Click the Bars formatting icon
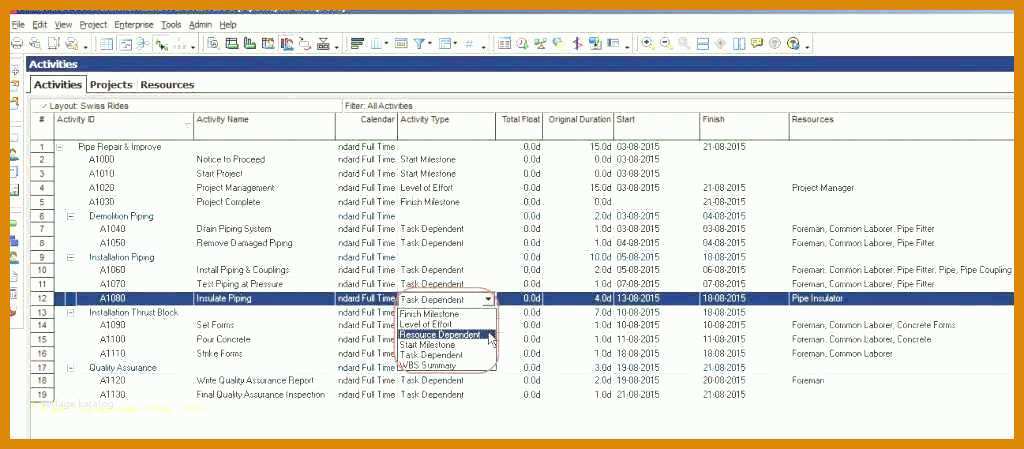This screenshot has width=1024, height=449. (x=357, y=44)
